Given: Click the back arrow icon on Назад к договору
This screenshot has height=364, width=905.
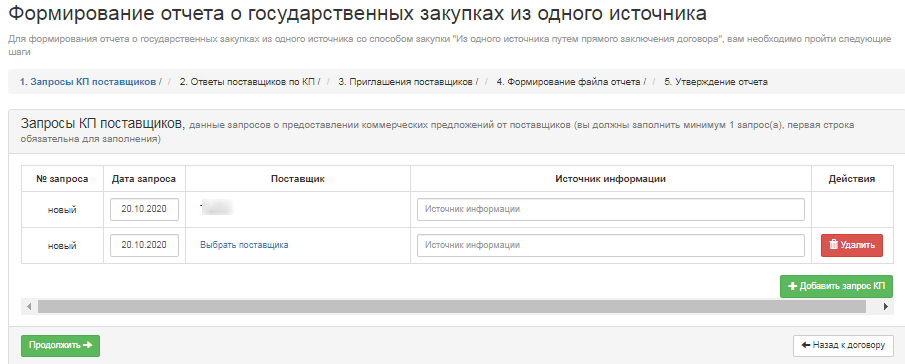Looking at the screenshot, I should pos(806,345).
